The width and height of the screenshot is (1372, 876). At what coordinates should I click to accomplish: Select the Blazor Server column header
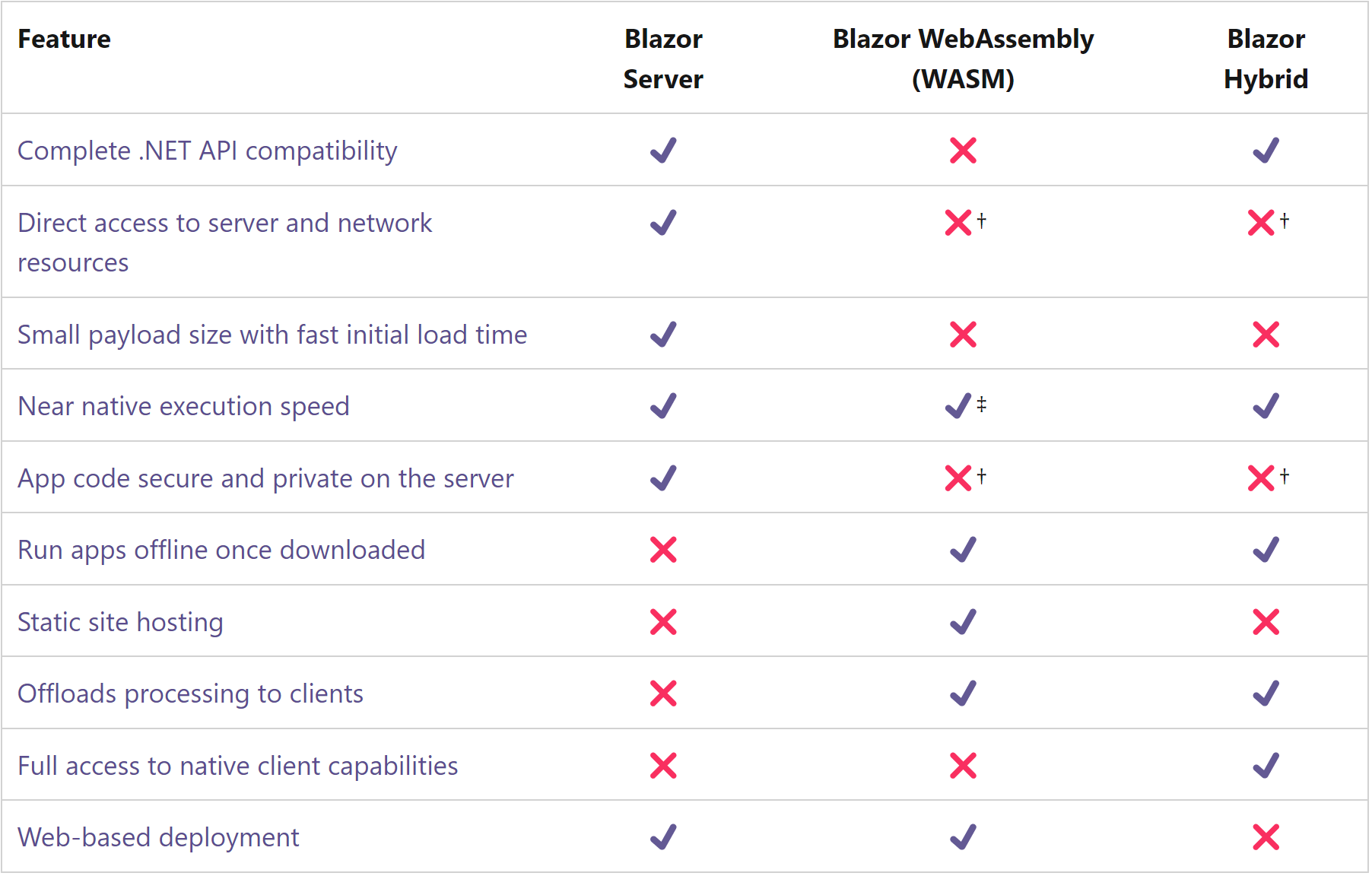(x=663, y=59)
